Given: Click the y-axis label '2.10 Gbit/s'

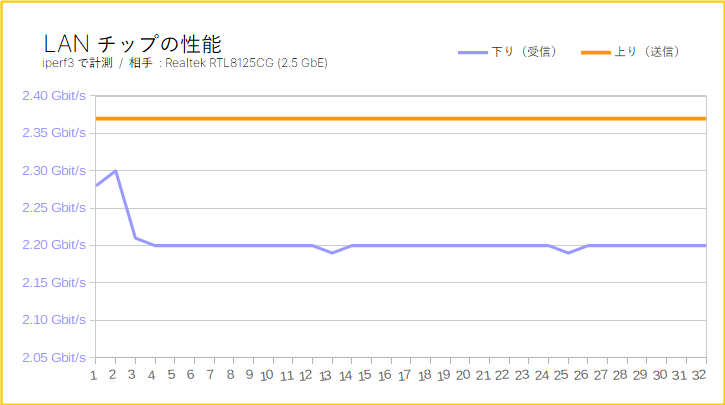Looking at the screenshot, I should [54, 319].
